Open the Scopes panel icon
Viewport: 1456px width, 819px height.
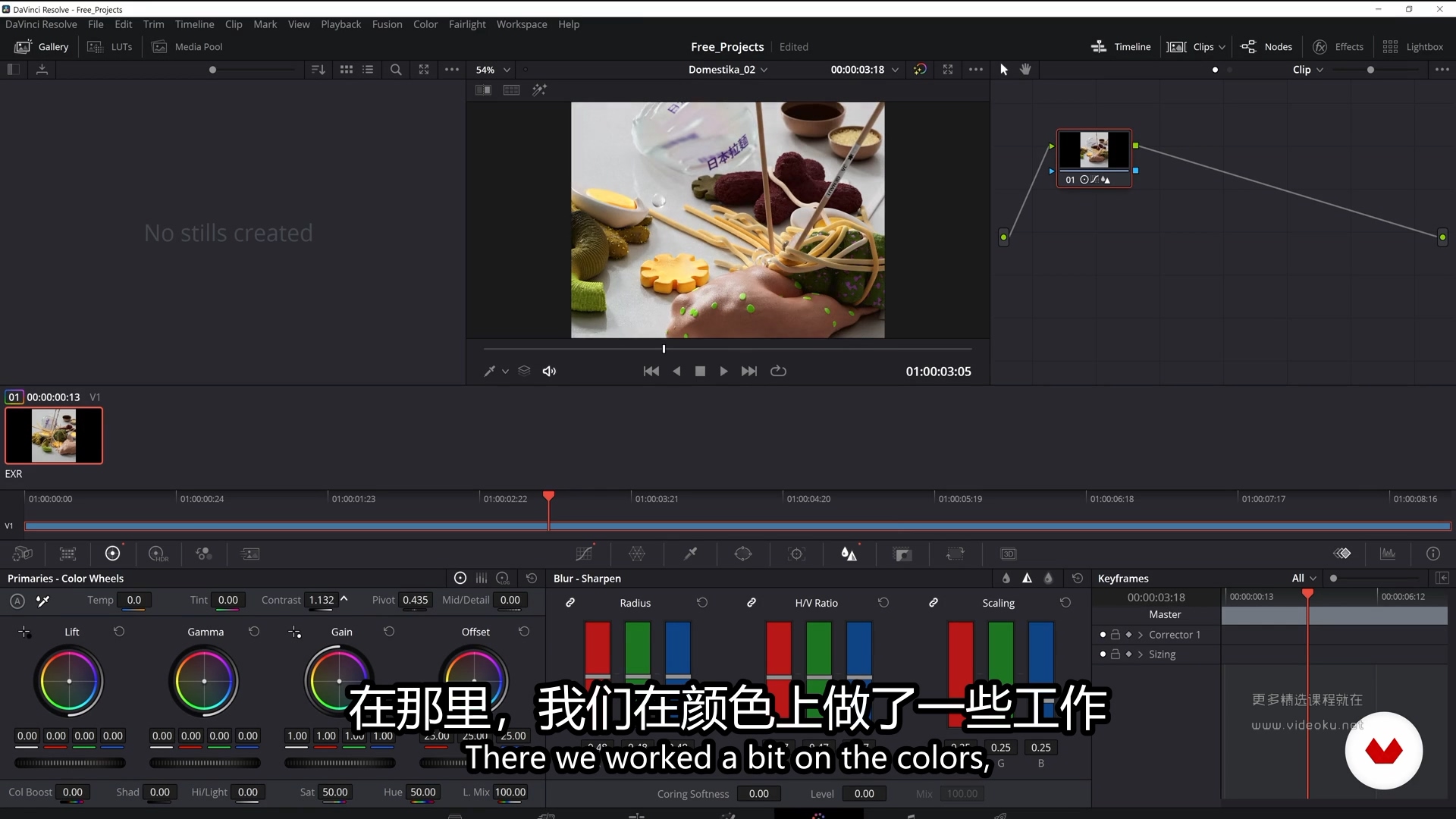coord(1388,554)
